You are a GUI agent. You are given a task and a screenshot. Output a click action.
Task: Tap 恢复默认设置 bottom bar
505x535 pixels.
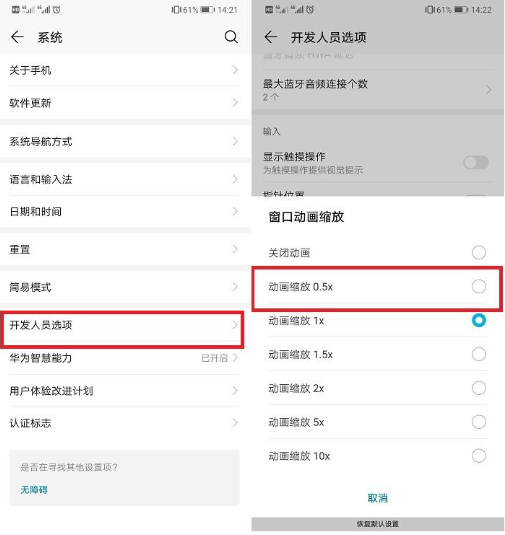pyautogui.click(x=378, y=524)
